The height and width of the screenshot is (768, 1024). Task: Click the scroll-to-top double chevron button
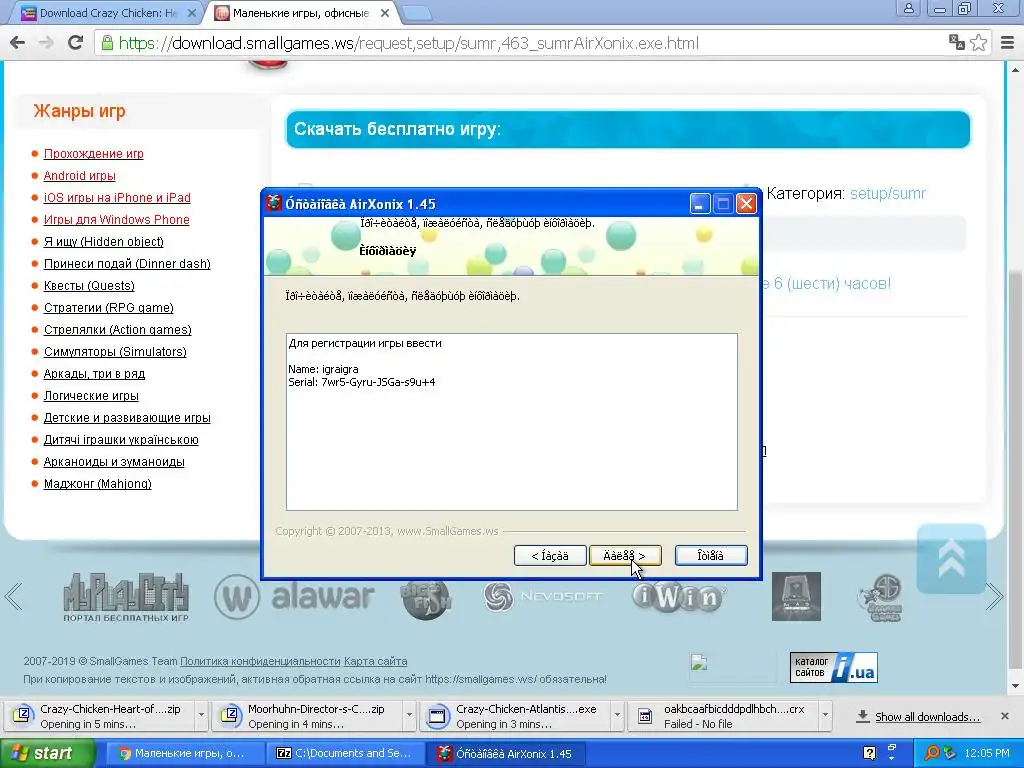tap(951, 558)
